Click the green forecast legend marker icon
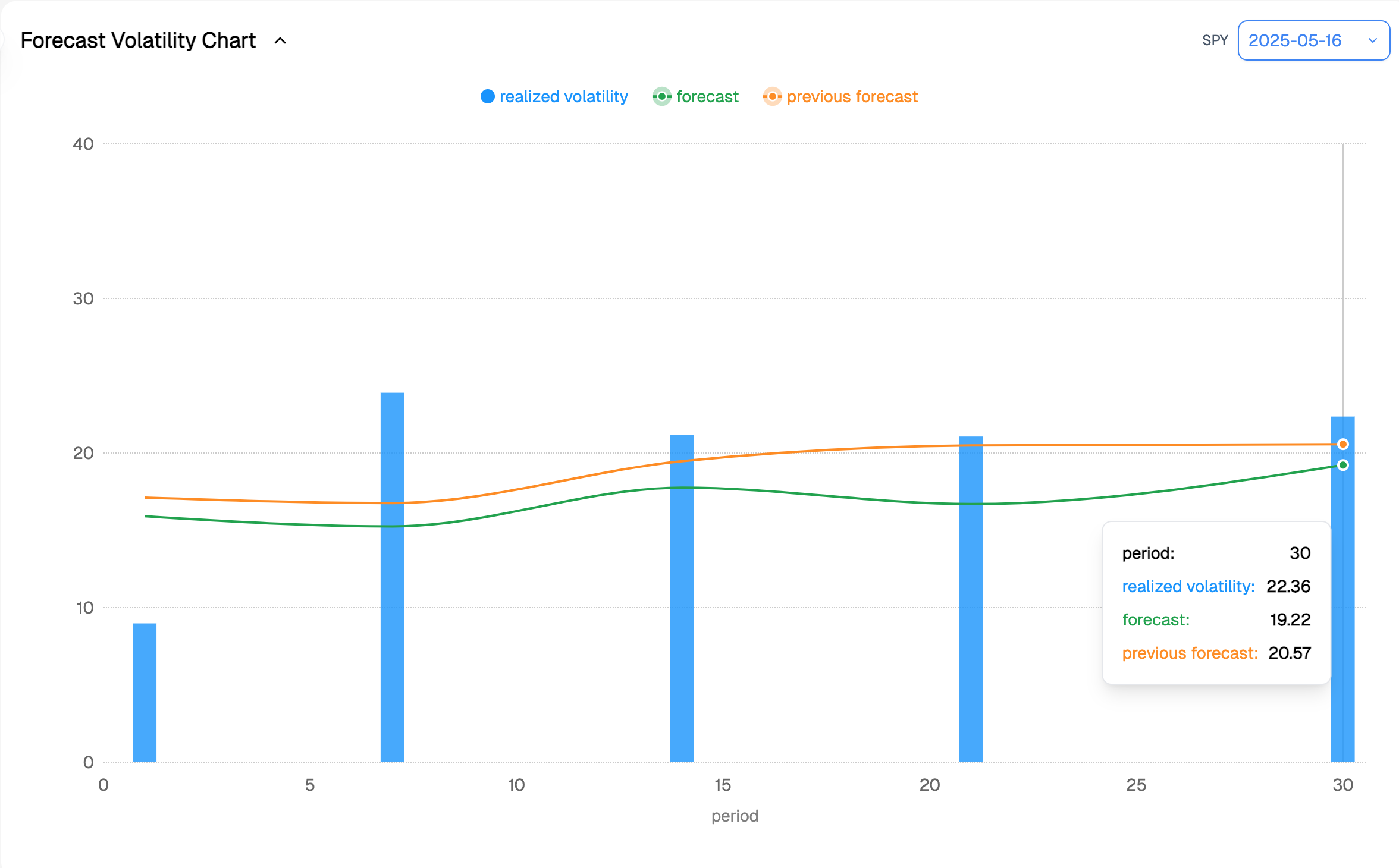This screenshot has height=868, width=1399. [661, 96]
